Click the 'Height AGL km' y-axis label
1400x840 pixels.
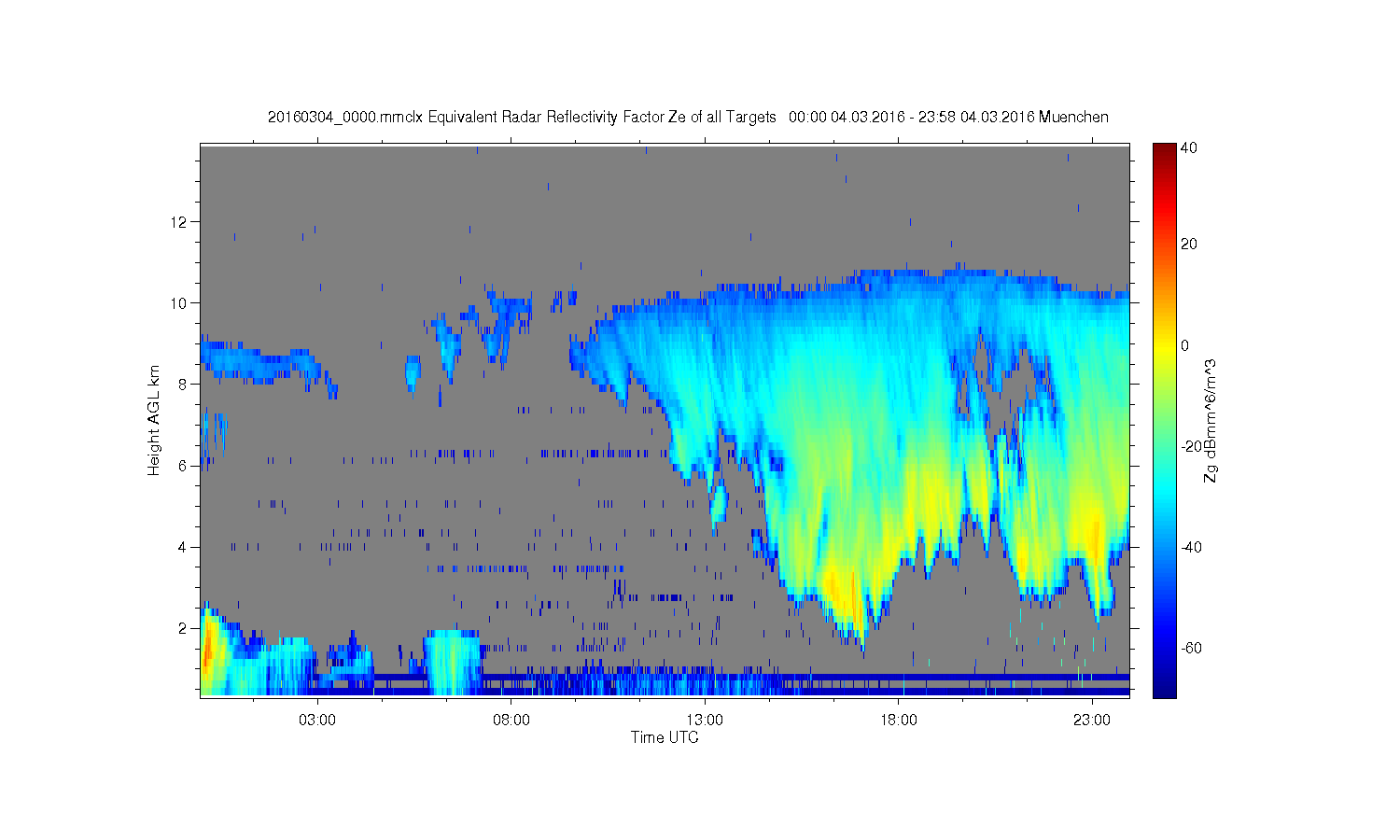[154, 420]
